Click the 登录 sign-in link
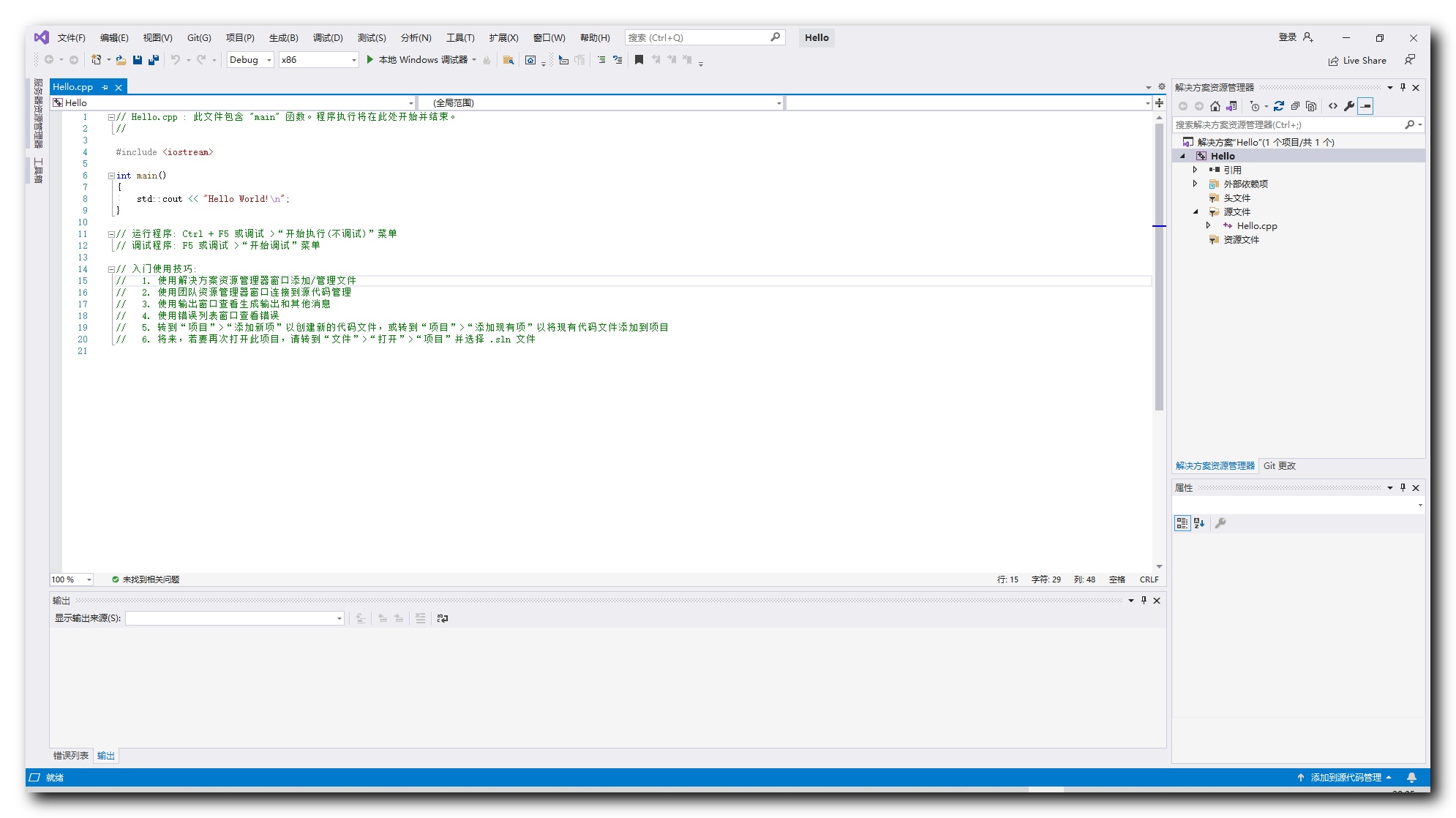1456x818 pixels. [x=1288, y=37]
